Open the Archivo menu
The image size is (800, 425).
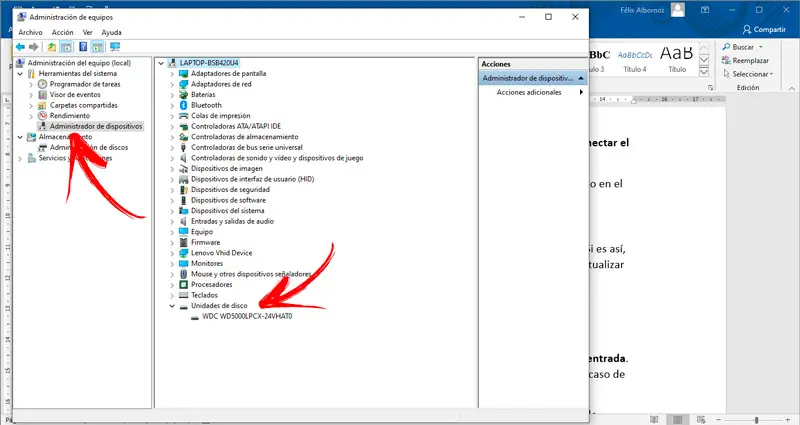pos(31,32)
